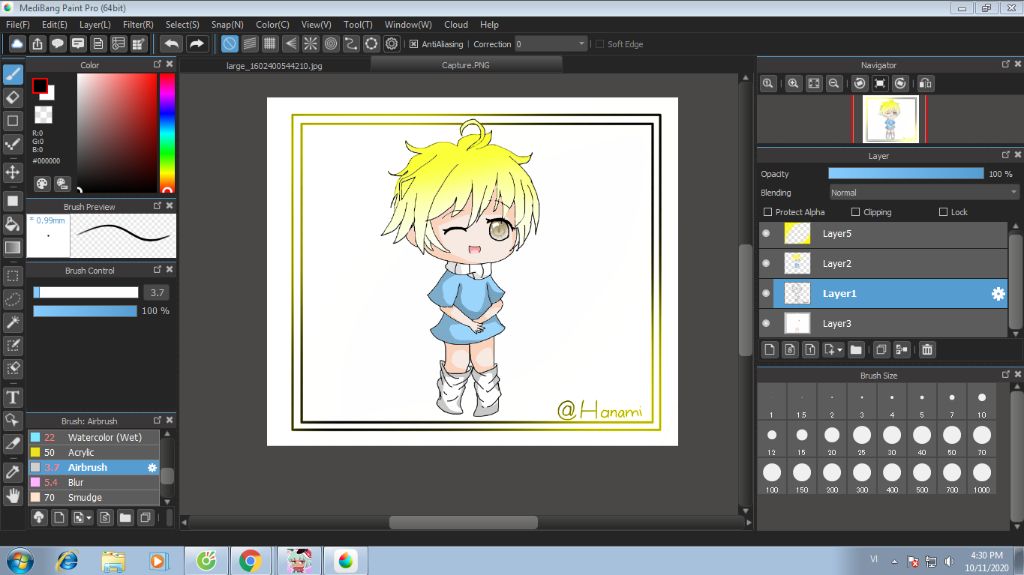Select the Hand tool

click(12, 496)
